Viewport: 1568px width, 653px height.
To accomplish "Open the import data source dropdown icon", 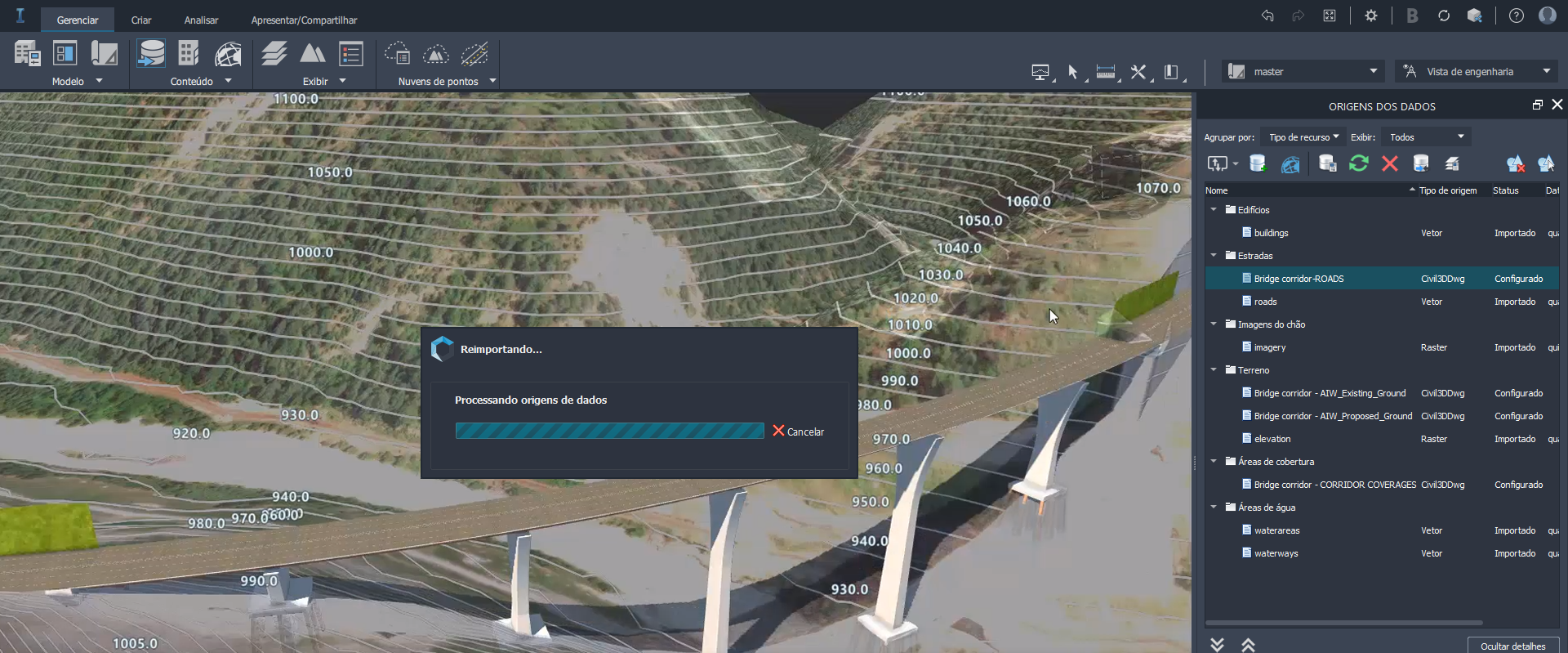I will tap(1223, 164).
